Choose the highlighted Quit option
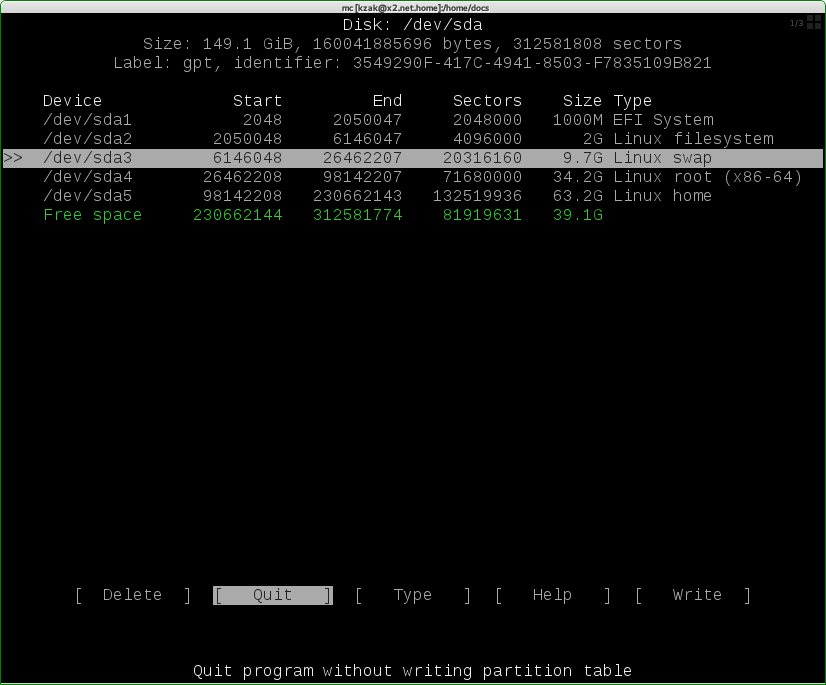826x685 pixels. pos(273,595)
